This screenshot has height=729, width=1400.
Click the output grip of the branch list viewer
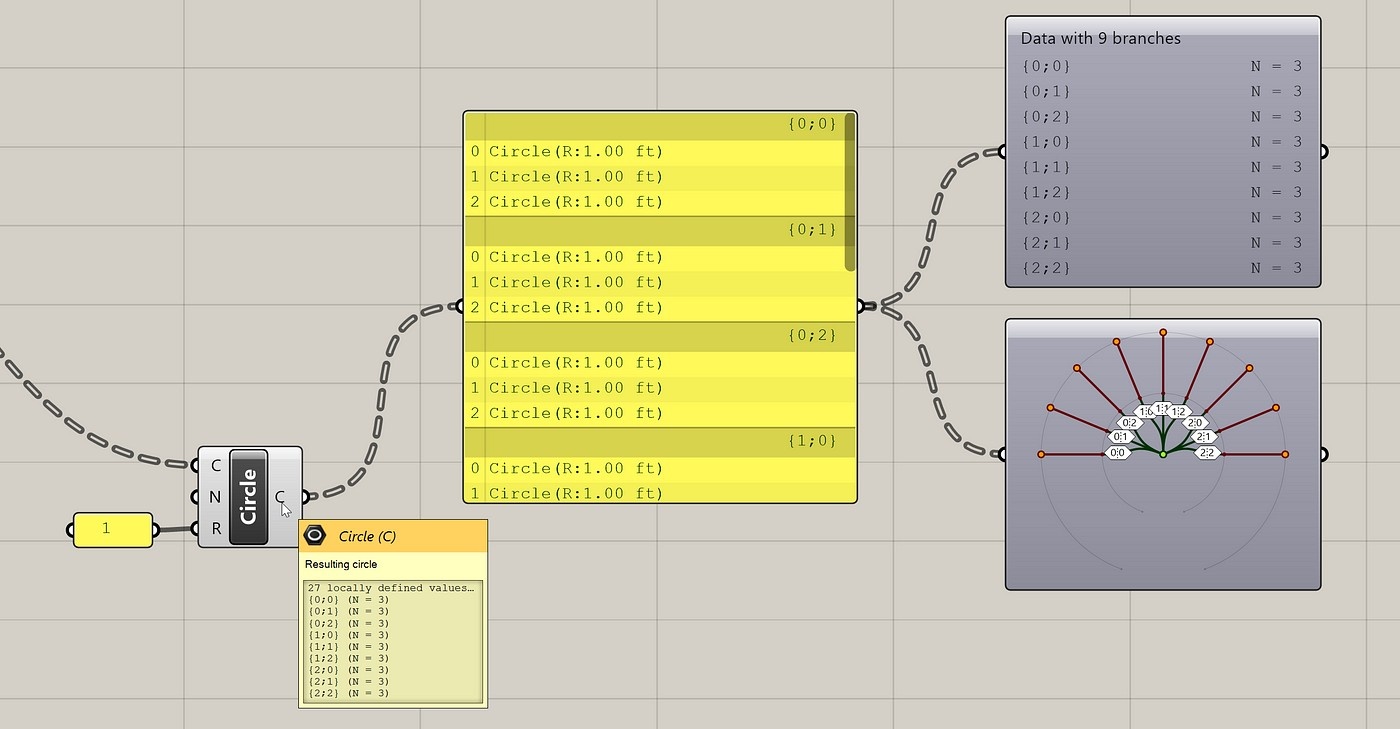coord(1324,152)
